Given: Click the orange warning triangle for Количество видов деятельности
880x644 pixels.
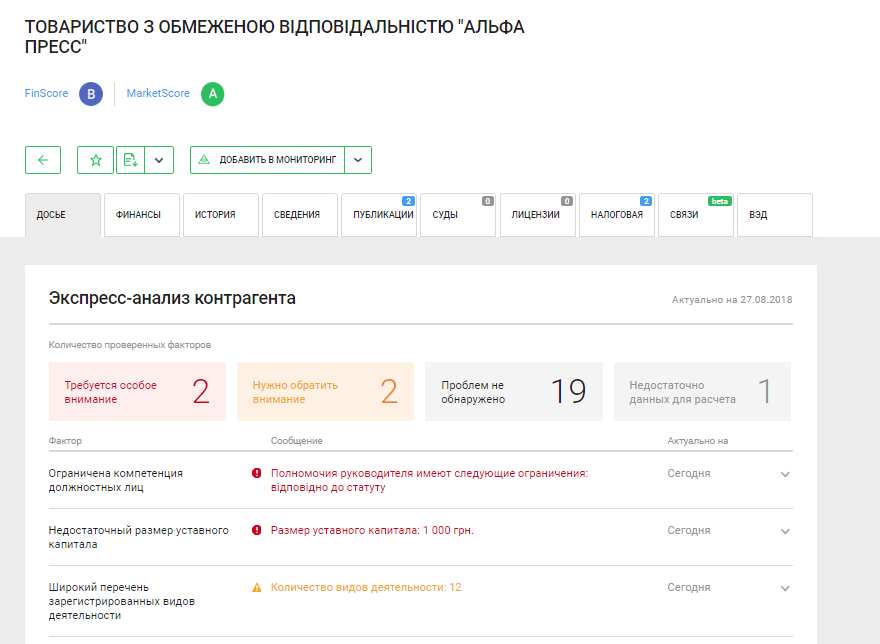Looking at the screenshot, I should coord(256,588).
